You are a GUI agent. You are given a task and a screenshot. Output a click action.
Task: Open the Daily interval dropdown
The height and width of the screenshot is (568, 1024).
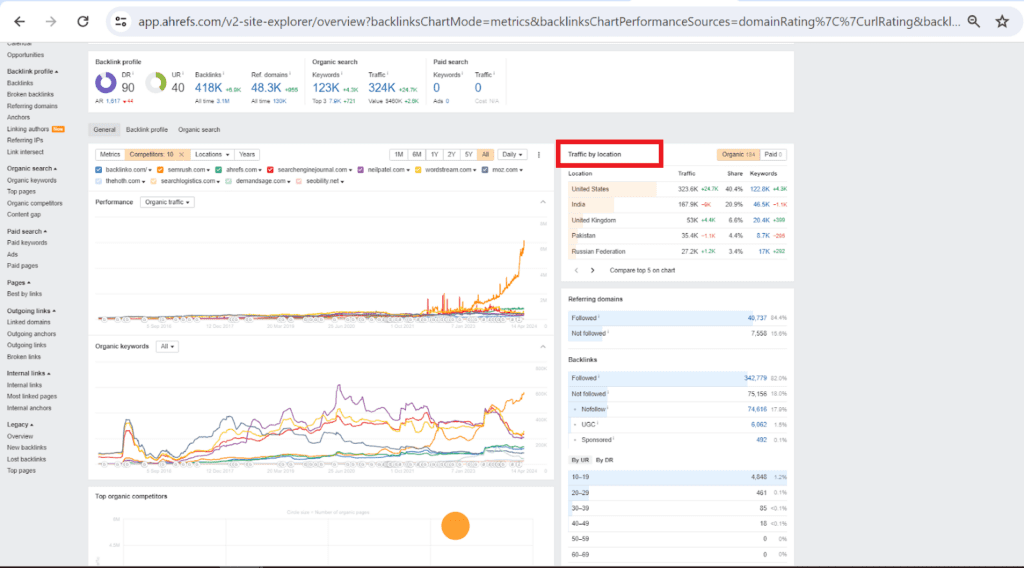(x=512, y=155)
